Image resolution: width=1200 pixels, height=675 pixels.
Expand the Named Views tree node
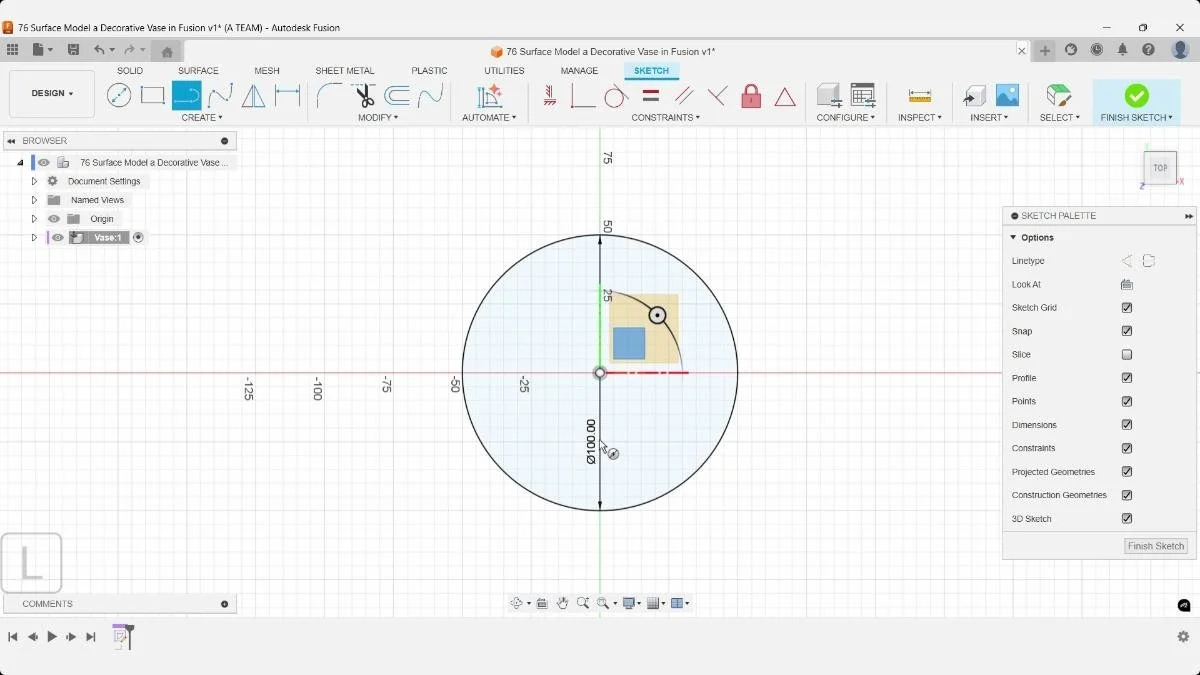coord(34,200)
